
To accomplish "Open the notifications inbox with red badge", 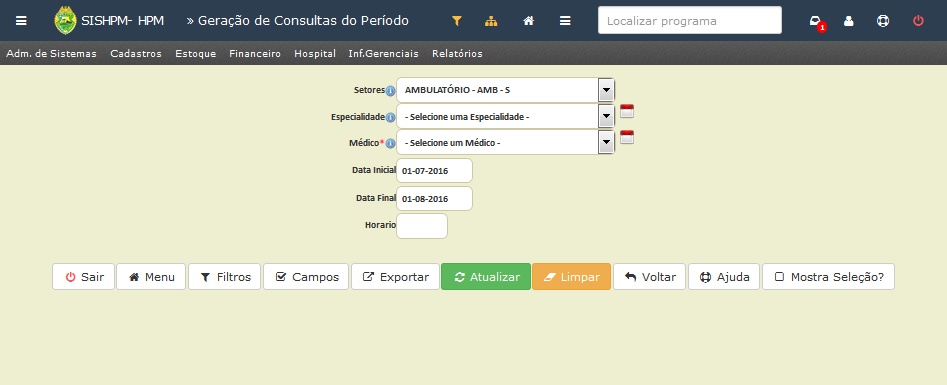I will click(x=816, y=22).
